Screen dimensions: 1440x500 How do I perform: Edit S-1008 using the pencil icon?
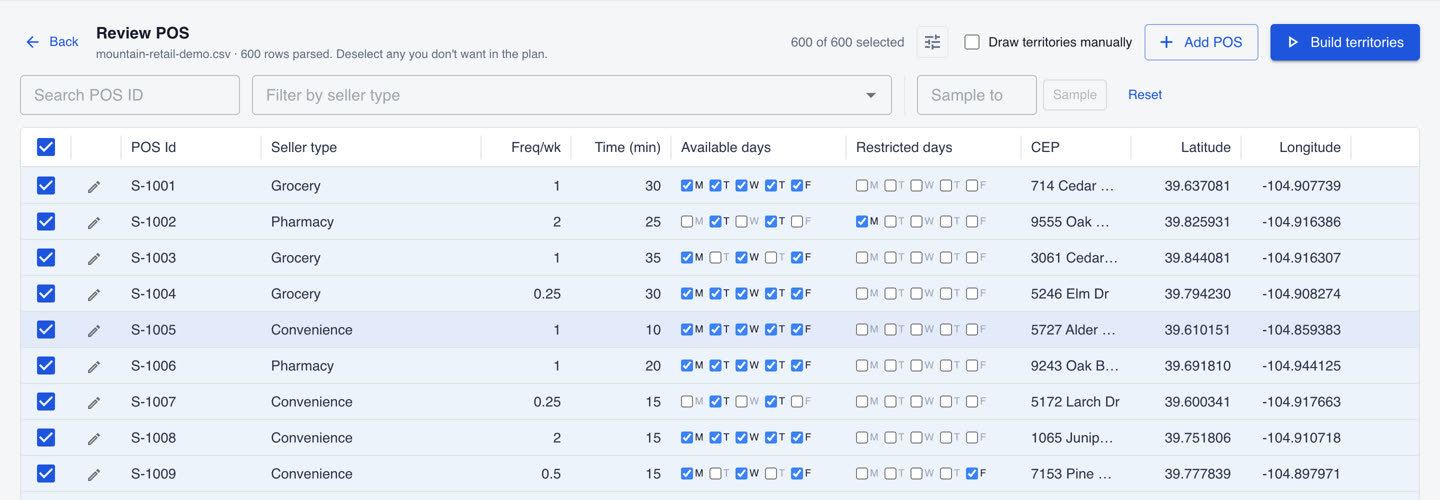(94, 438)
